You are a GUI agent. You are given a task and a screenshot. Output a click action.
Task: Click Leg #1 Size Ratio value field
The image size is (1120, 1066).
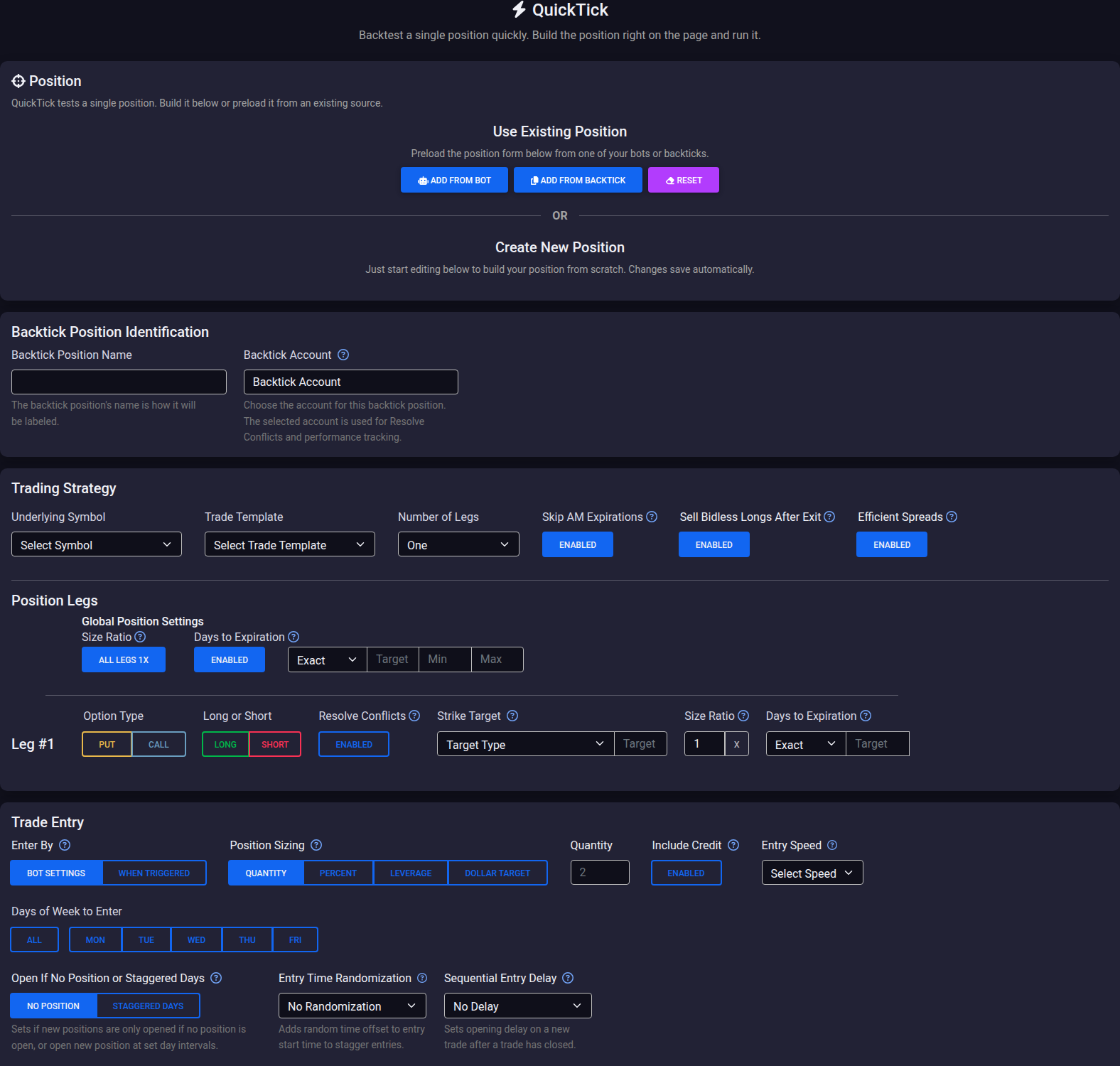pos(704,743)
